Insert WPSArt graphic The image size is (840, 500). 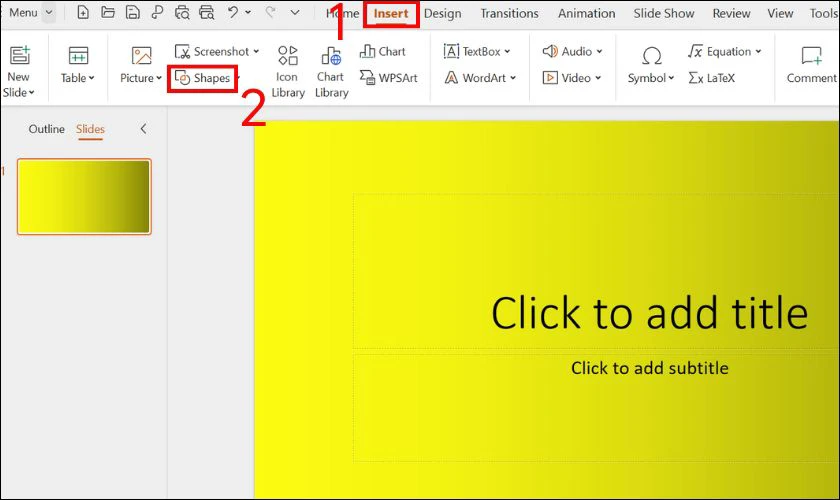click(388, 78)
